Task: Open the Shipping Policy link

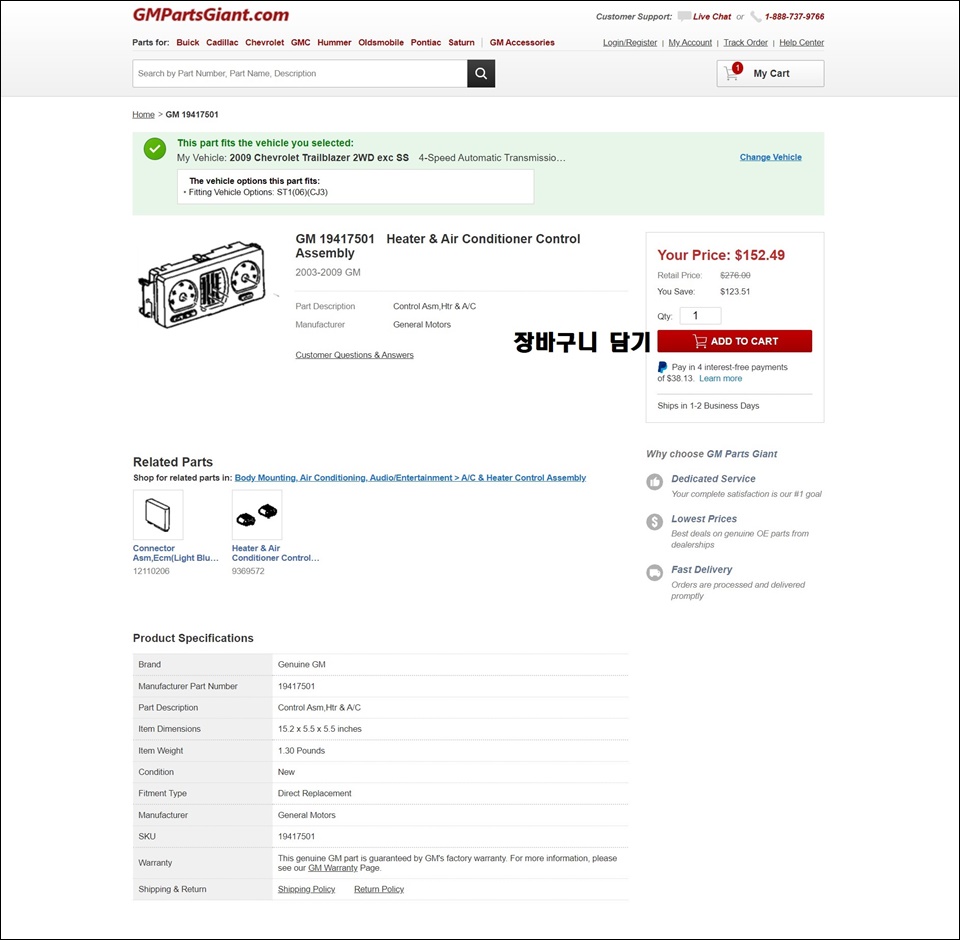Action: pos(306,889)
